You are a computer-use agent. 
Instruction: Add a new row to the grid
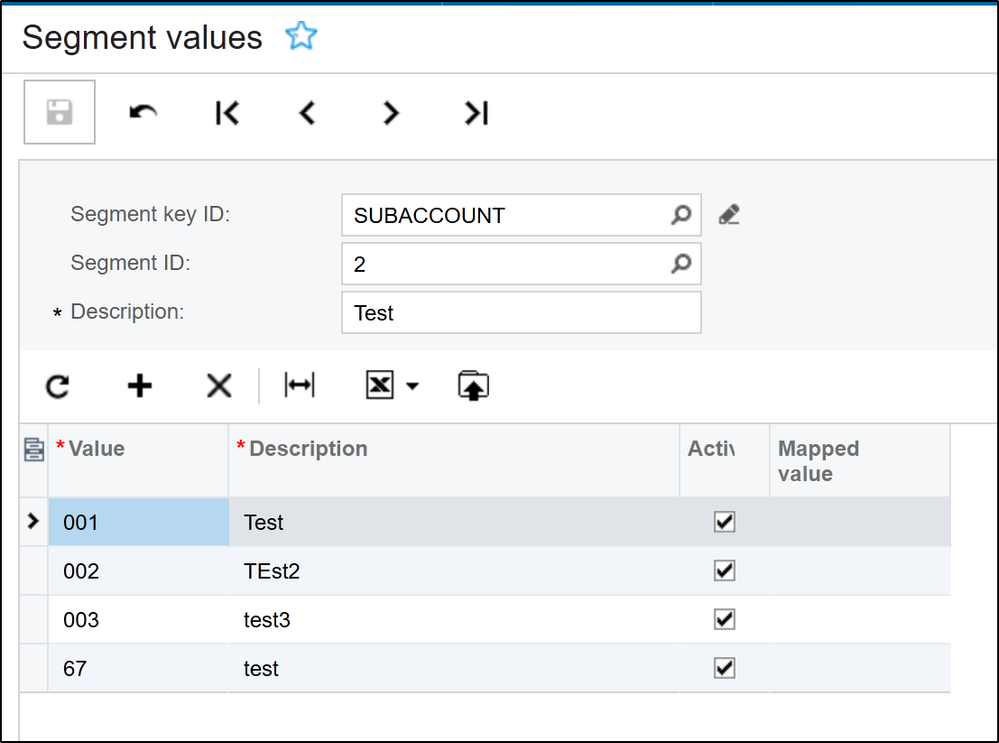tap(140, 386)
